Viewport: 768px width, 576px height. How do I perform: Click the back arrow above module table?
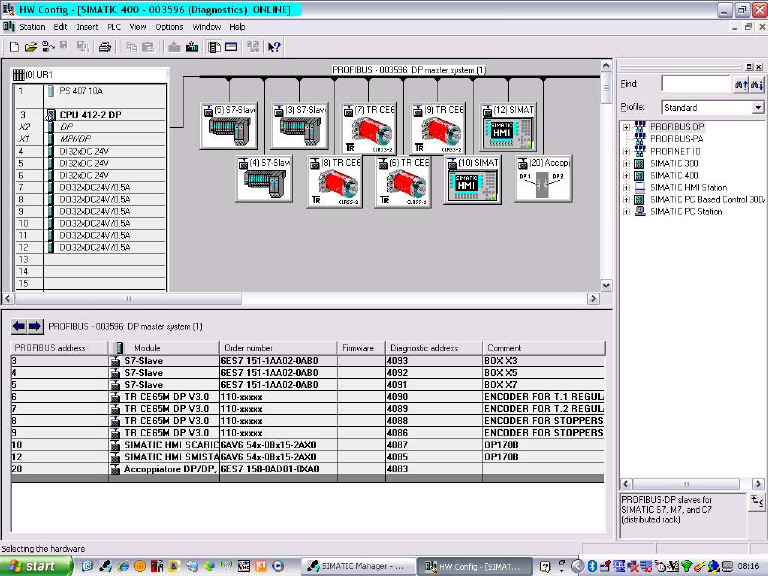coord(19,326)
